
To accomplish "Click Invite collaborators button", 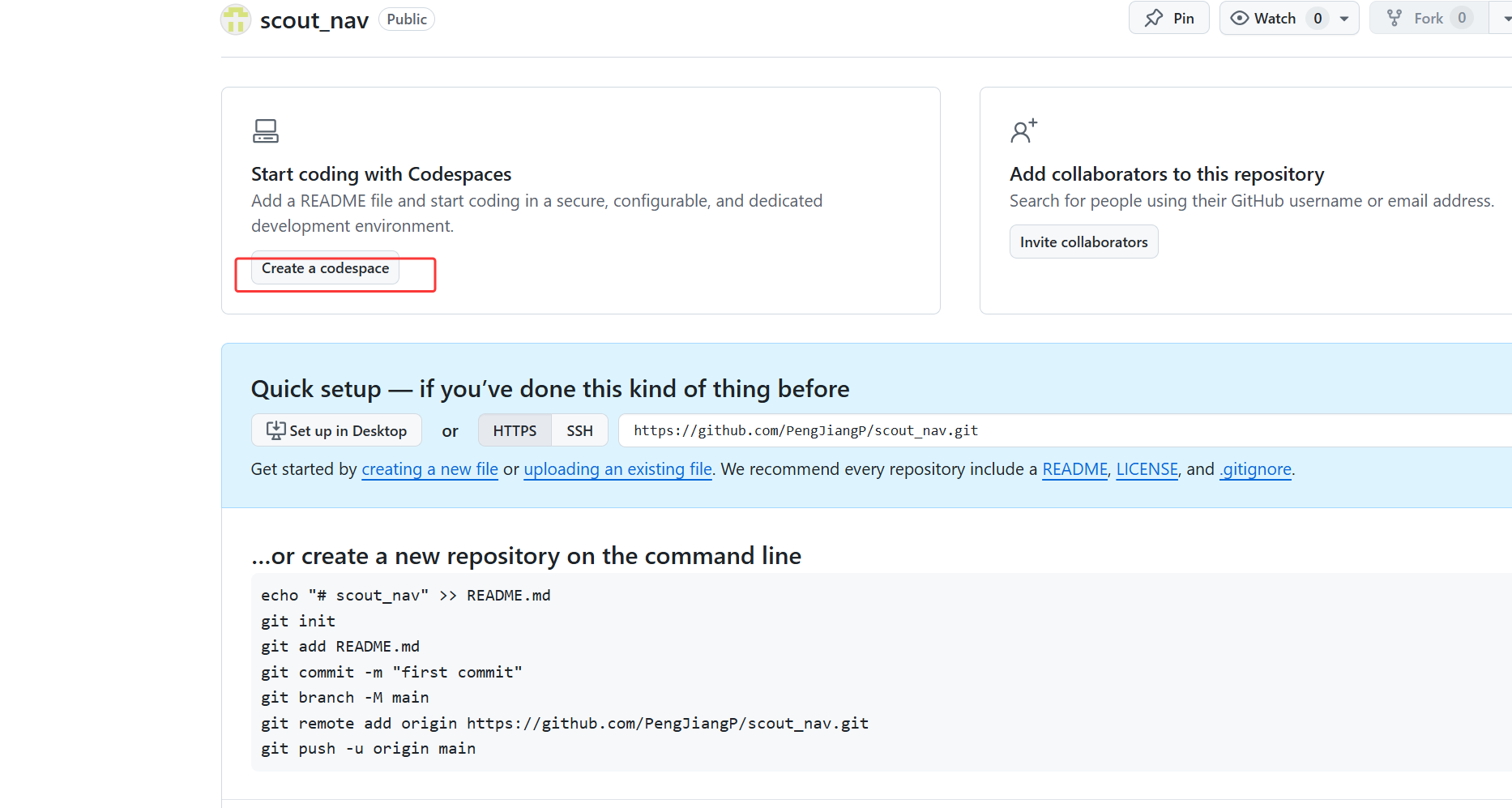I will point(1083,242).
